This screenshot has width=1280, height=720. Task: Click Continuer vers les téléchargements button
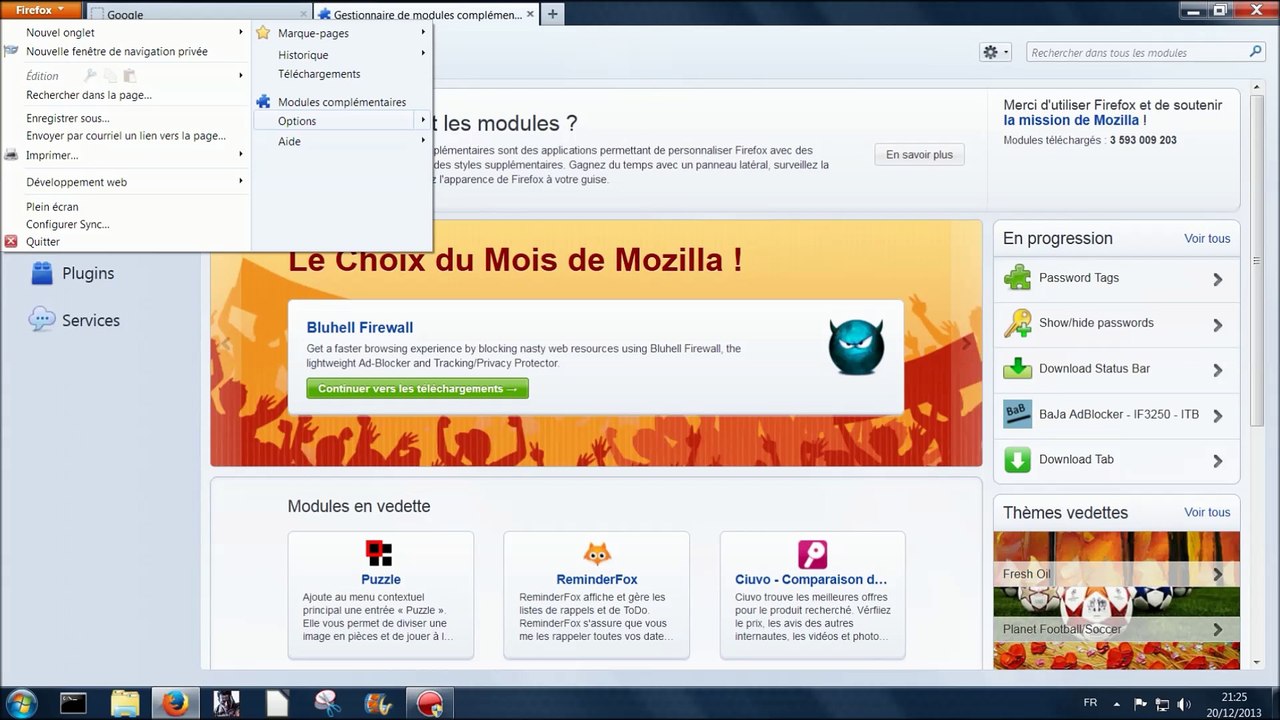[417, 388]
